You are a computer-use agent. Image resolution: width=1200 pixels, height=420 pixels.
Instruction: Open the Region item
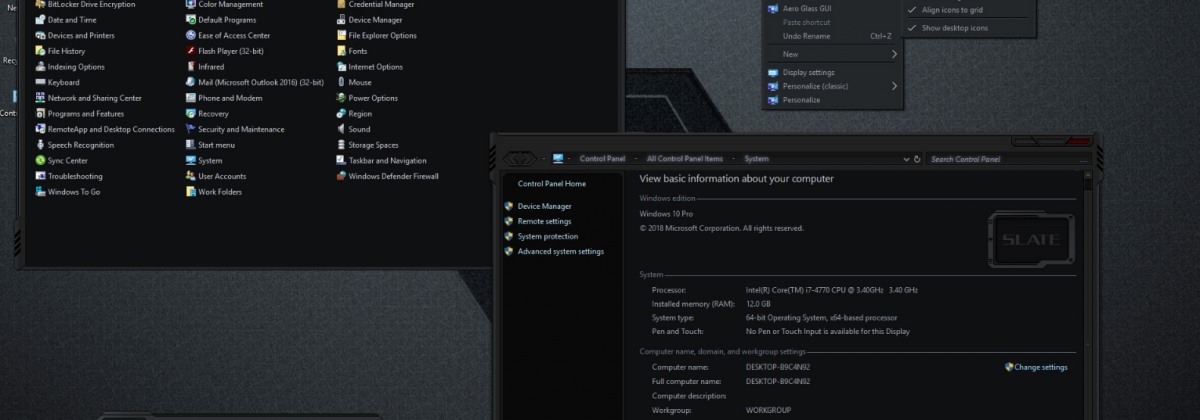pyautogui.click(x=353, y=114)
